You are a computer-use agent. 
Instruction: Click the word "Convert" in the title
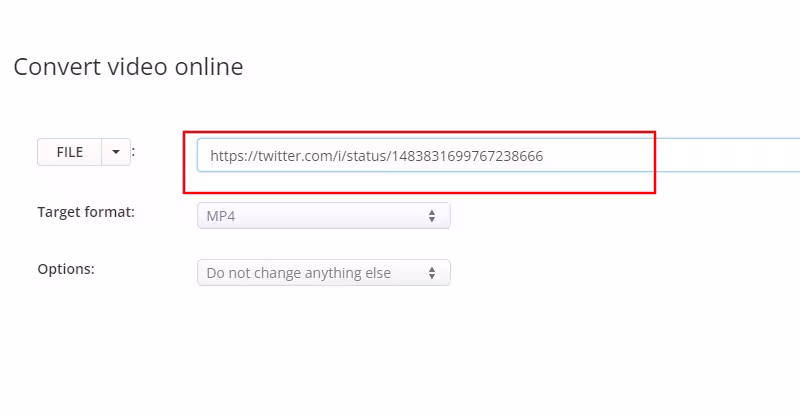[x=50, y=67]
